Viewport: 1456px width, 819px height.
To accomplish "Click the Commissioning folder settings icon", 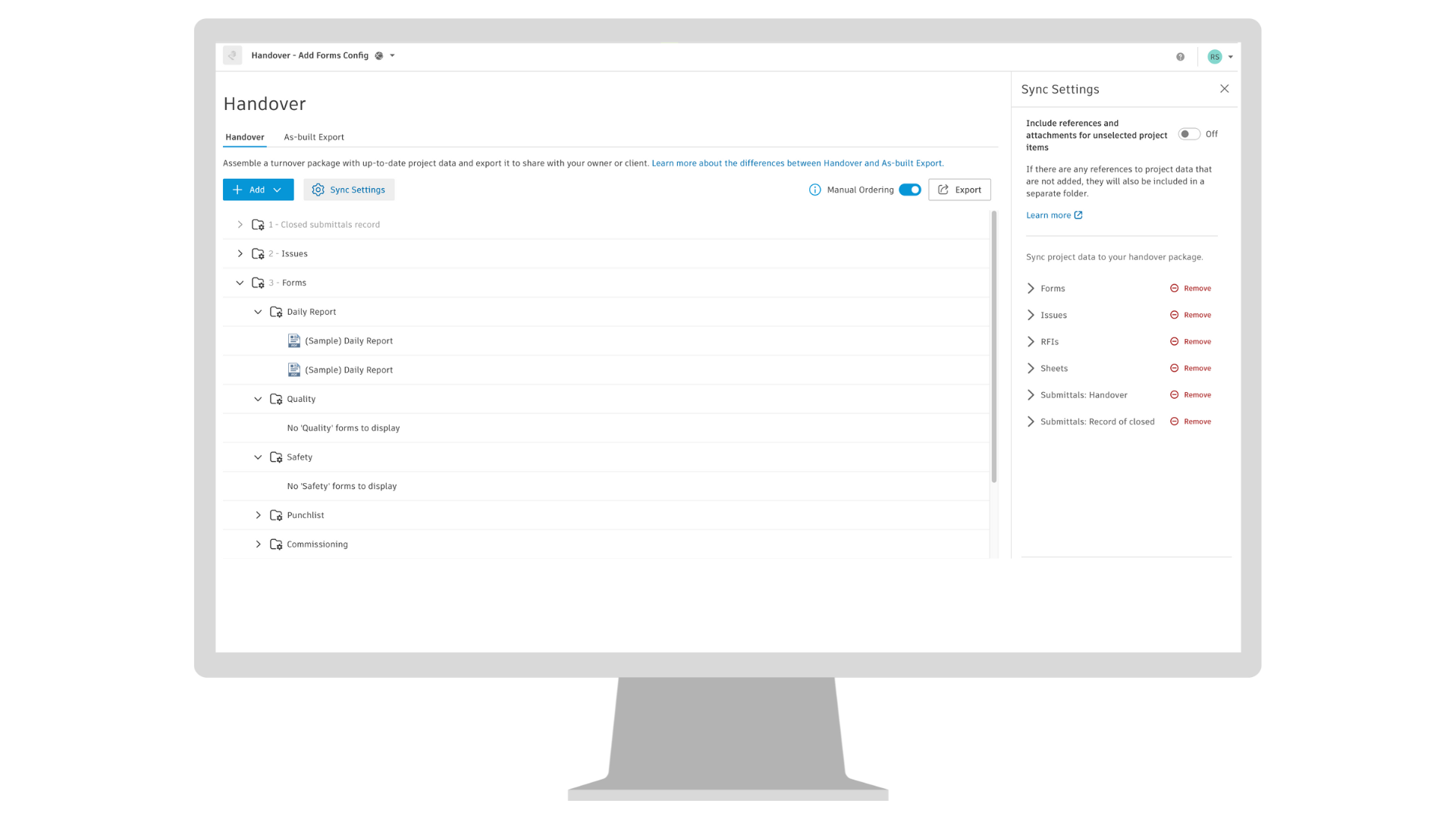I will tap(276, 544).
